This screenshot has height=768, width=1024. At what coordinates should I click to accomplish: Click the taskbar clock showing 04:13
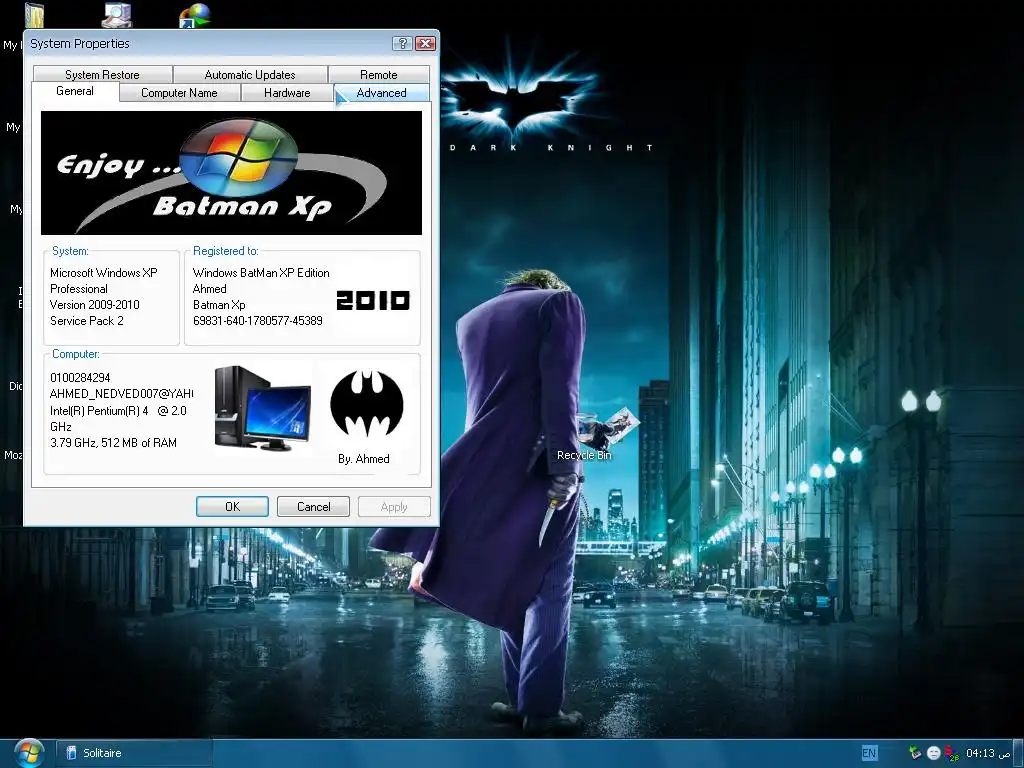[987, 753]
